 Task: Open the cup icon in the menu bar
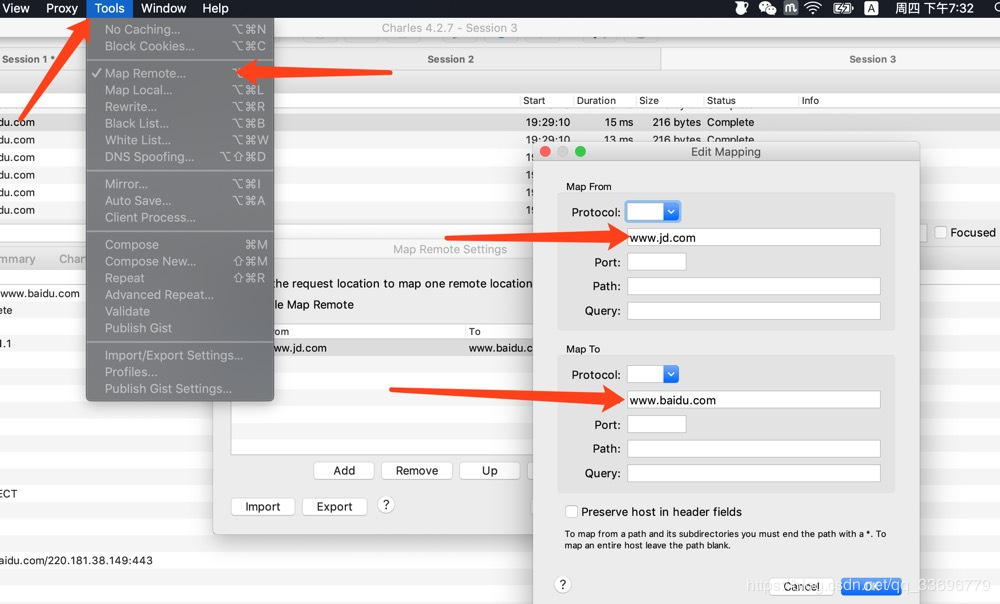[x=741, y=8]
